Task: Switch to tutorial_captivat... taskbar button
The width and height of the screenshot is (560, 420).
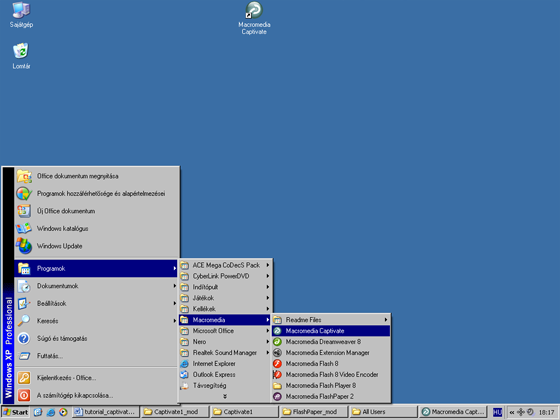Action: pos(105,412)
